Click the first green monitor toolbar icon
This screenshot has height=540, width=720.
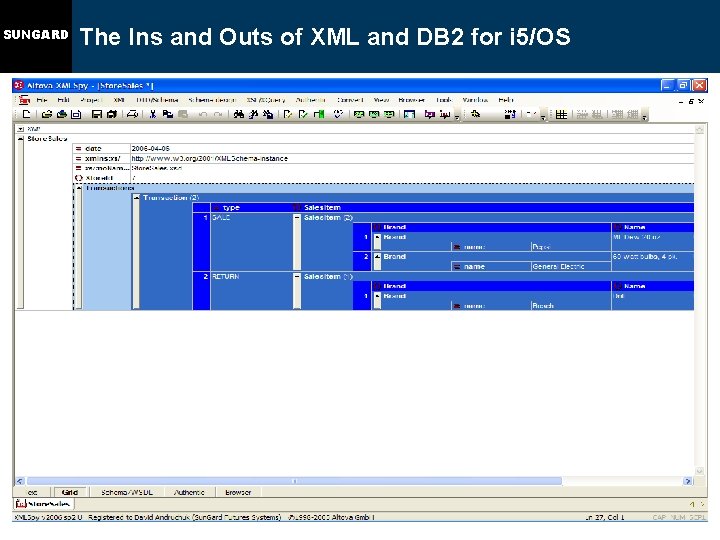click(359, 114)
